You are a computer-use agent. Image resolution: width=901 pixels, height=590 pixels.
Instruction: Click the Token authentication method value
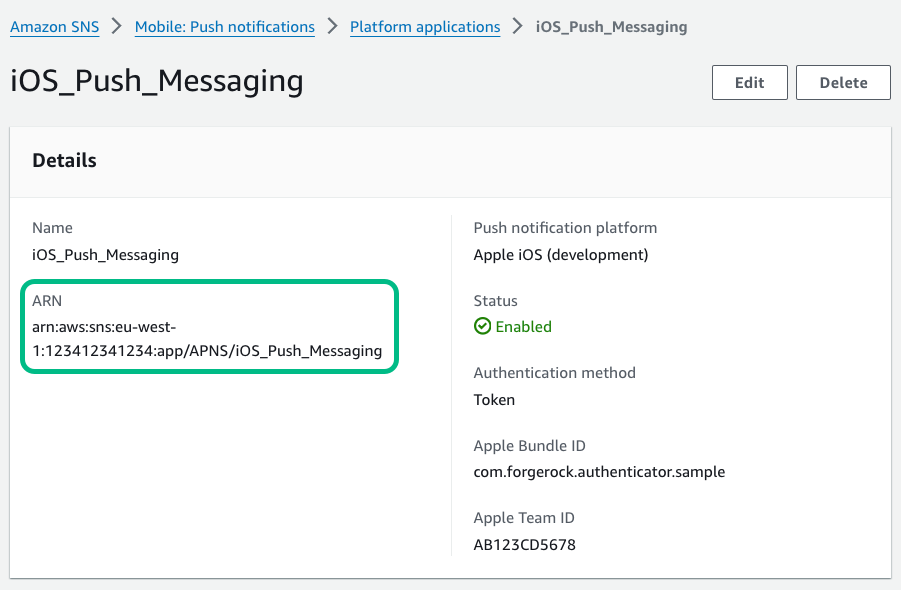point(494,400)
